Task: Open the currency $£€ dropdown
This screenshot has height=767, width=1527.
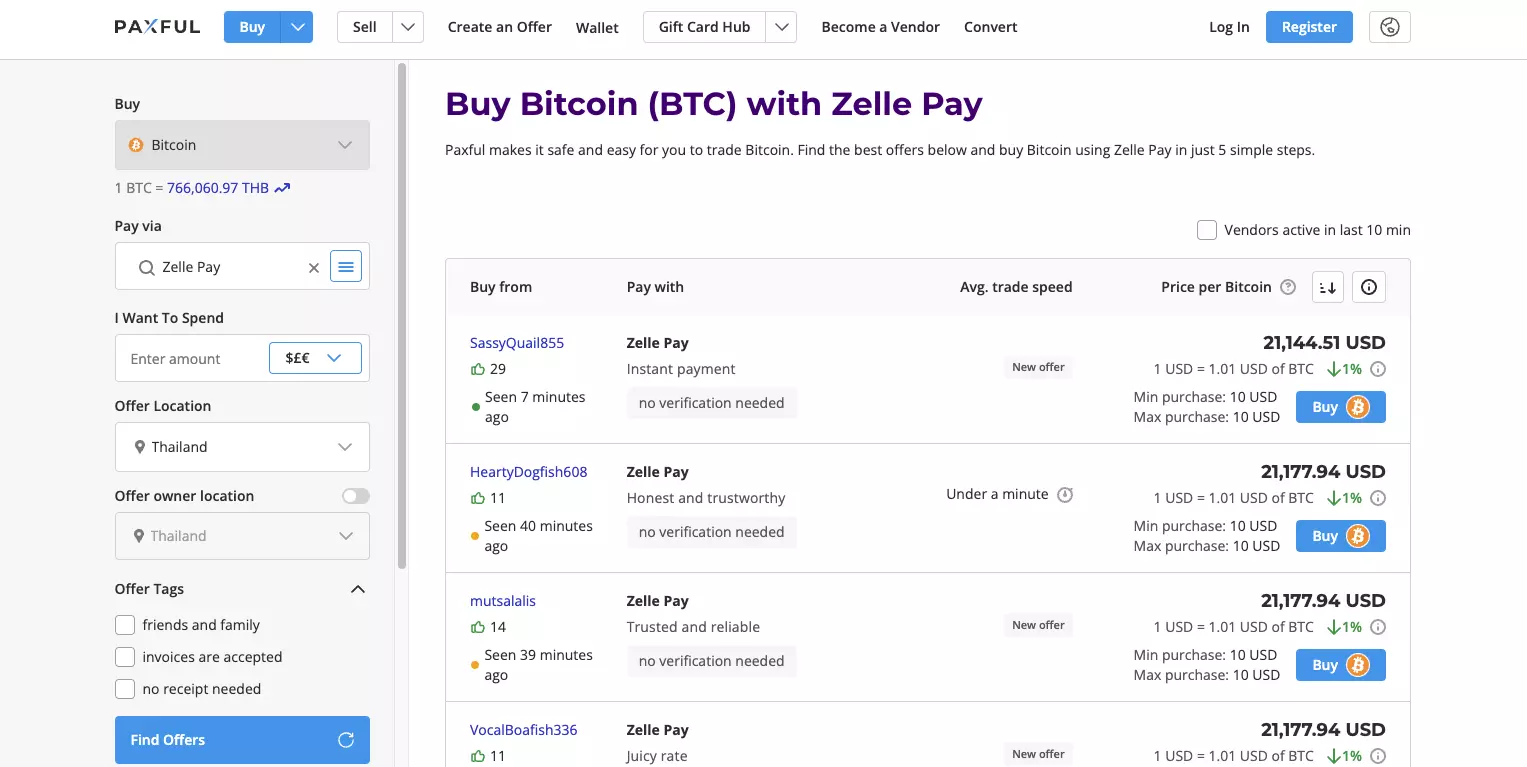Action: coord(315,358)
